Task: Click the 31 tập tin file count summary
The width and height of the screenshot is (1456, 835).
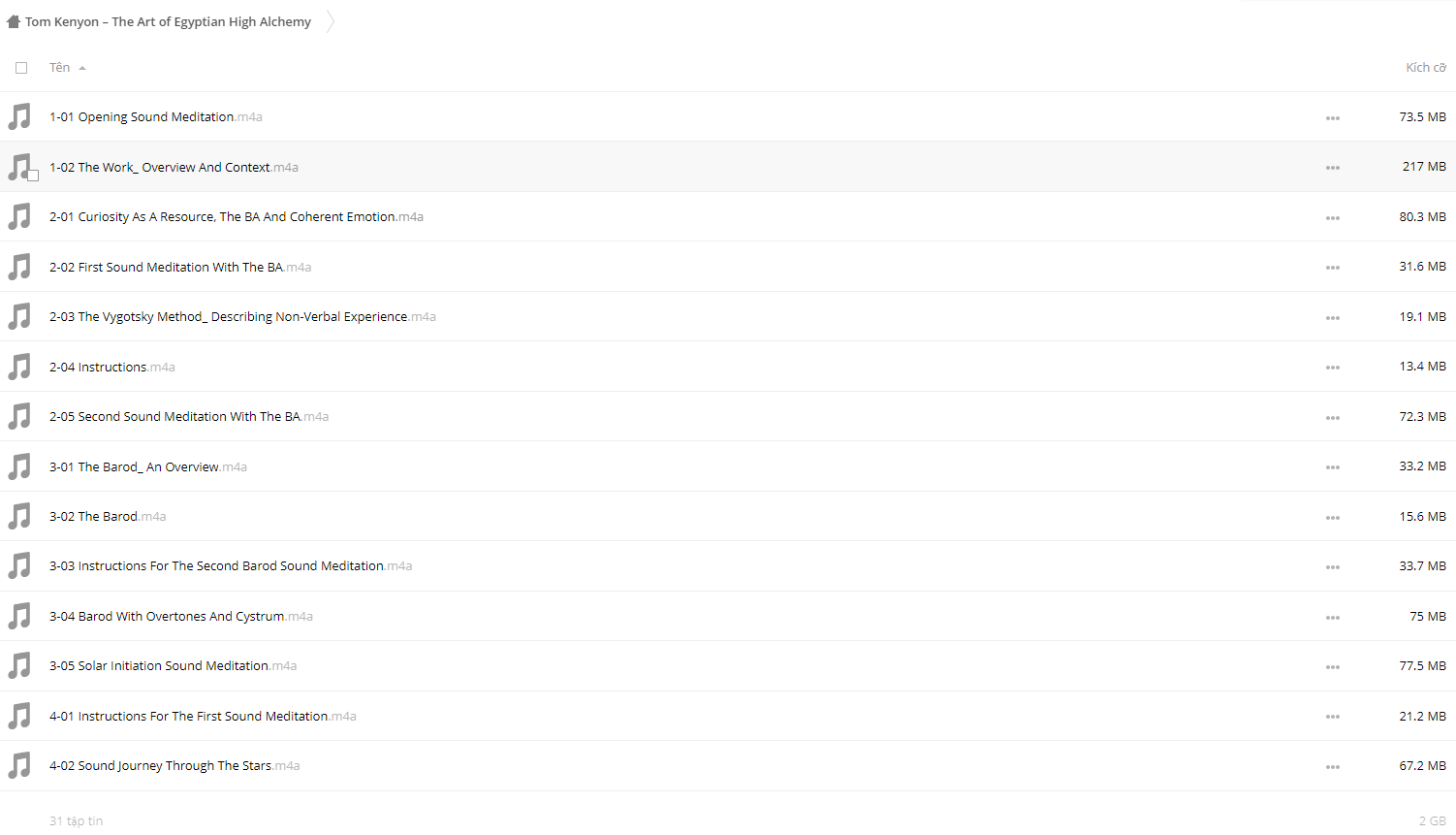Action: click(76, 820)
